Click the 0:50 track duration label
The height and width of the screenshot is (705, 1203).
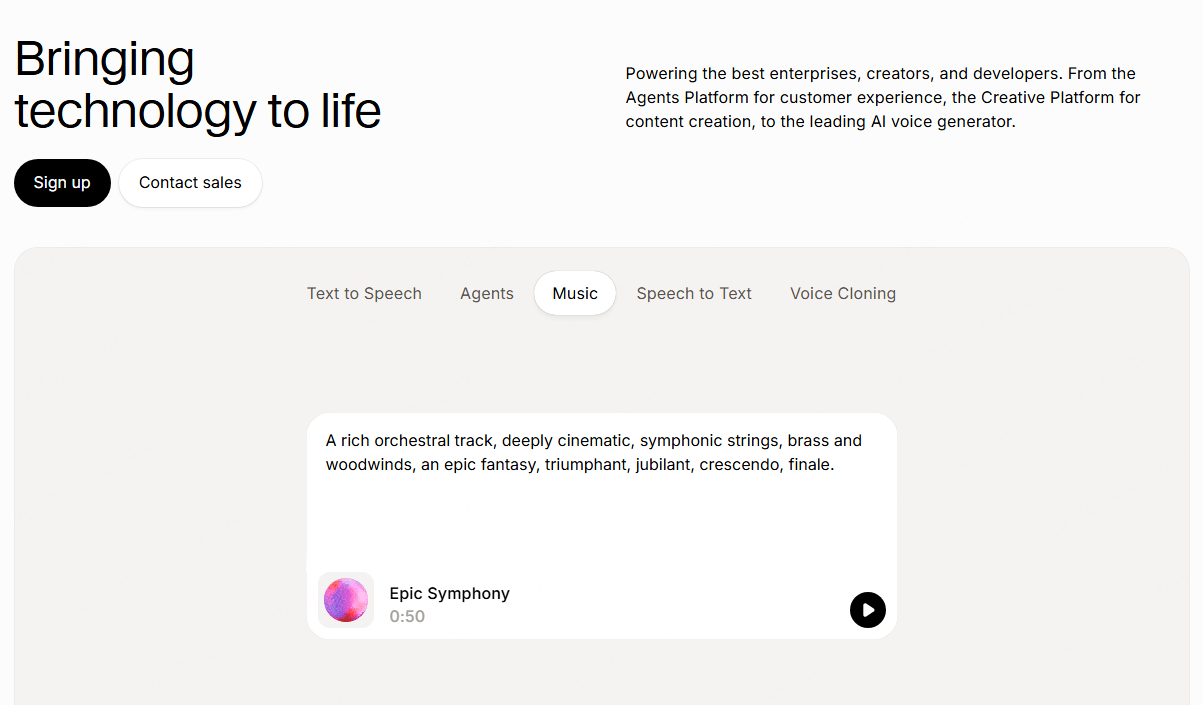pyautogui.click(x=407, y=617)
